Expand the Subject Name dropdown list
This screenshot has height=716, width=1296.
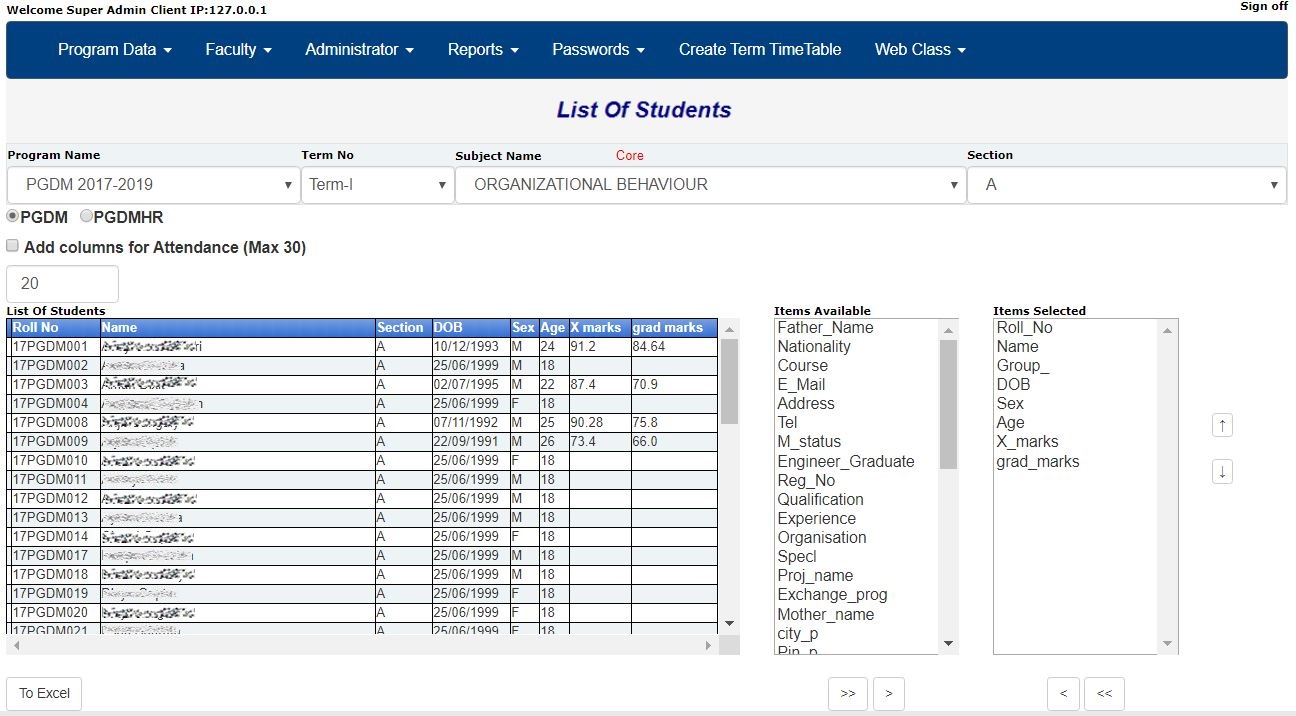click(x=952, y=184)
